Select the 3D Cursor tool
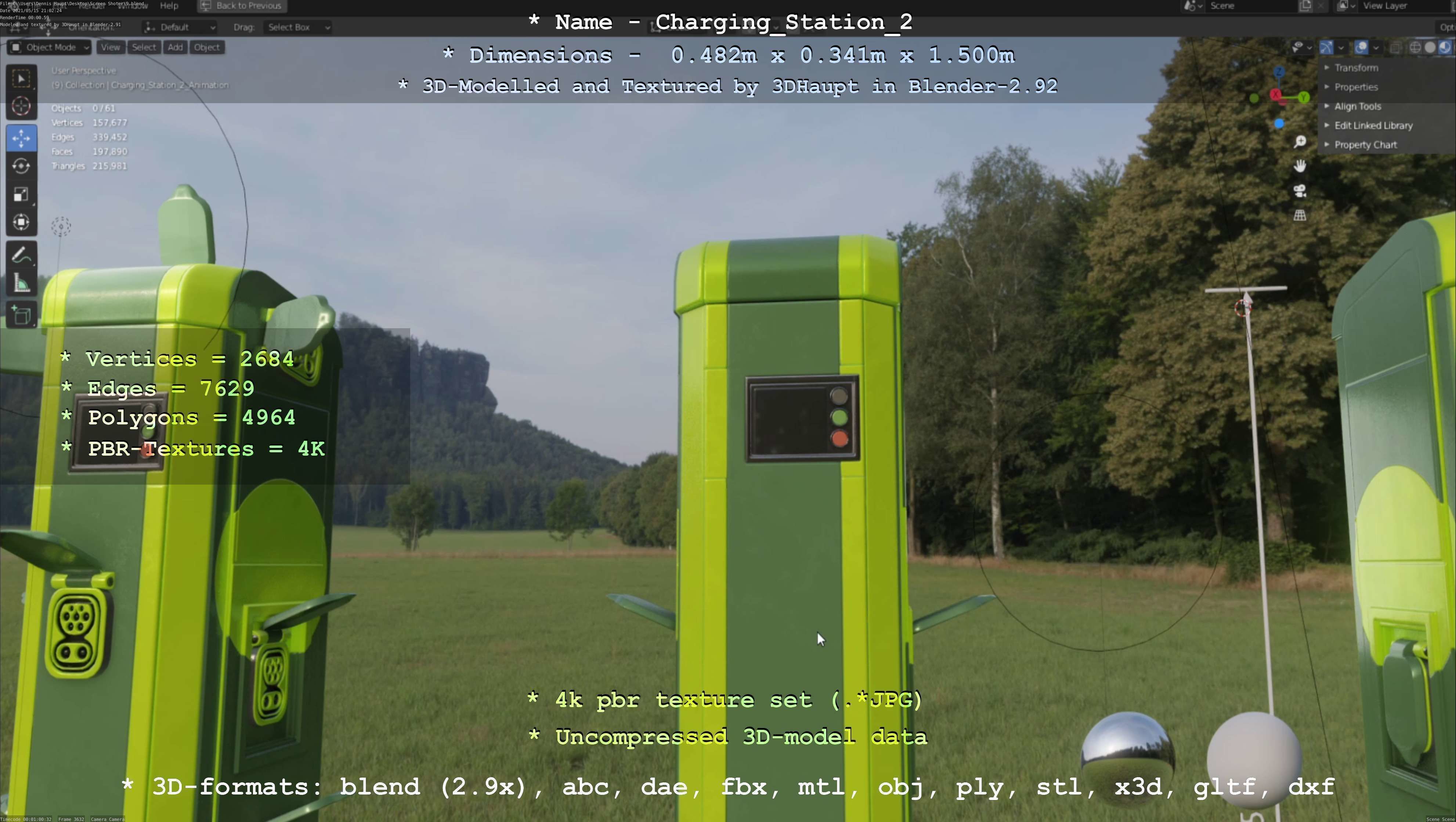The width and height of the screenshot is (1456, 822). click(21, 106)
